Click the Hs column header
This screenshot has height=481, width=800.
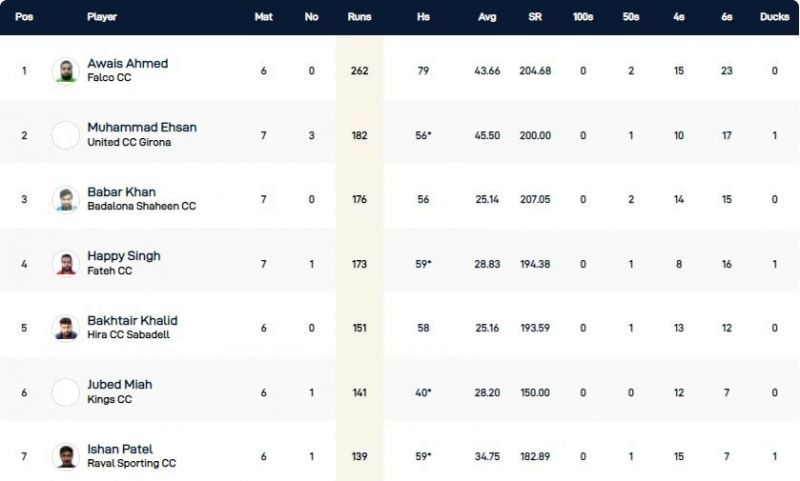pyautogui.click(x=423, y=17)
